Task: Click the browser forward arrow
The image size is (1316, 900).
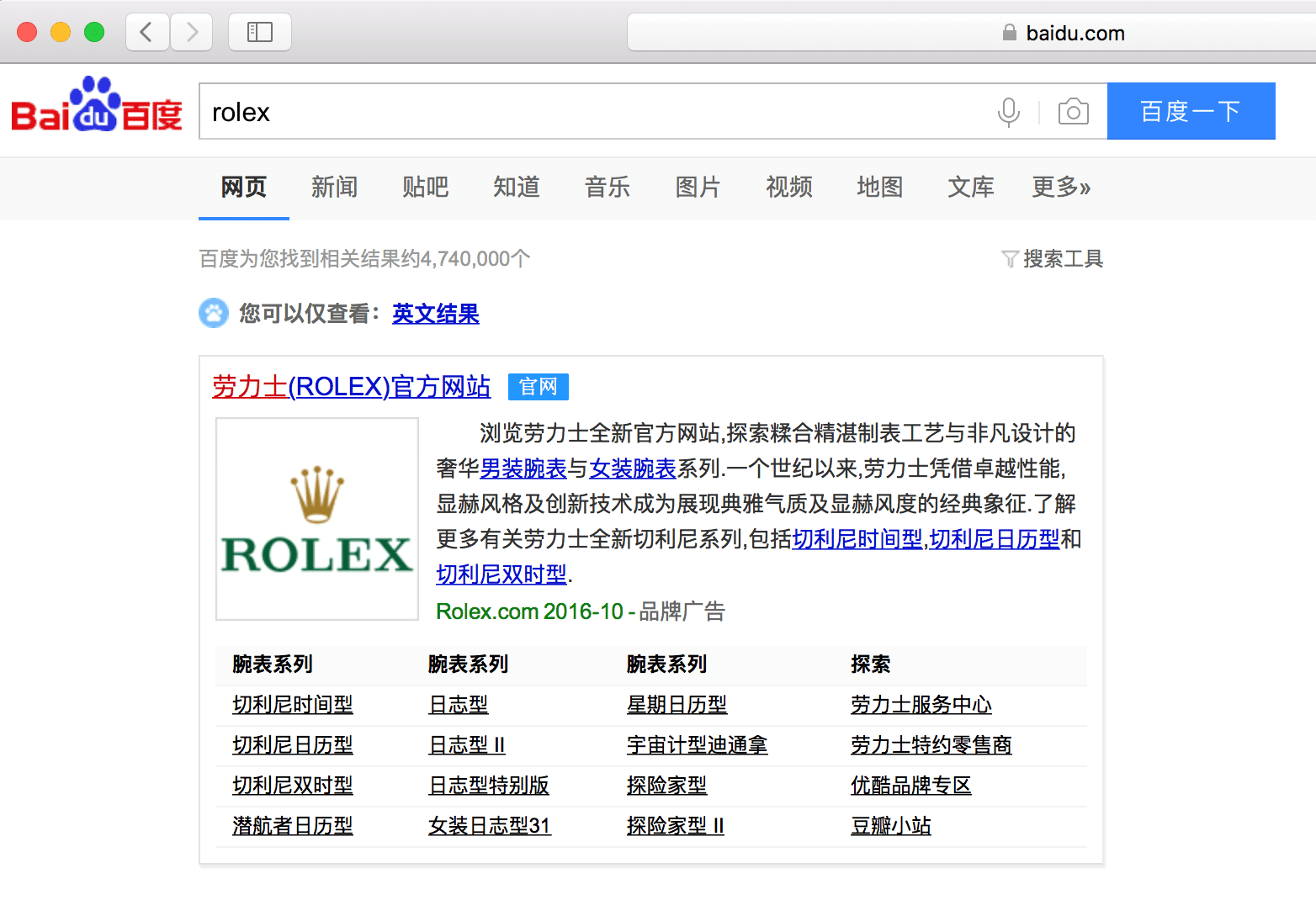Action: click(192, 33)
